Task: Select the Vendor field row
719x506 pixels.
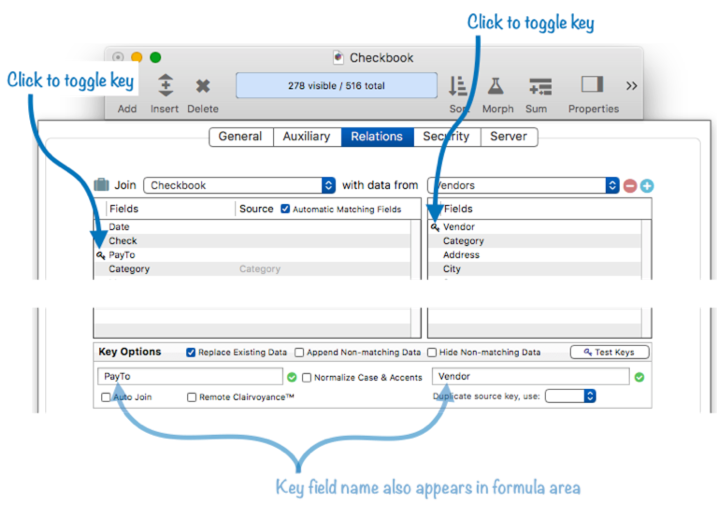Action: [535, 227]
